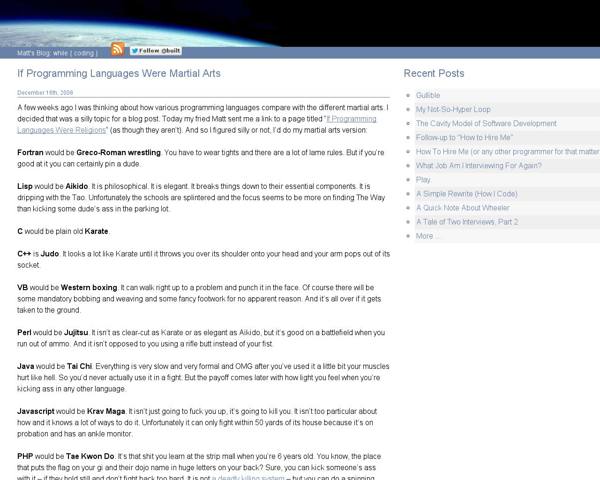Click the Earth header banner image
600x480 pixels.
300,20
